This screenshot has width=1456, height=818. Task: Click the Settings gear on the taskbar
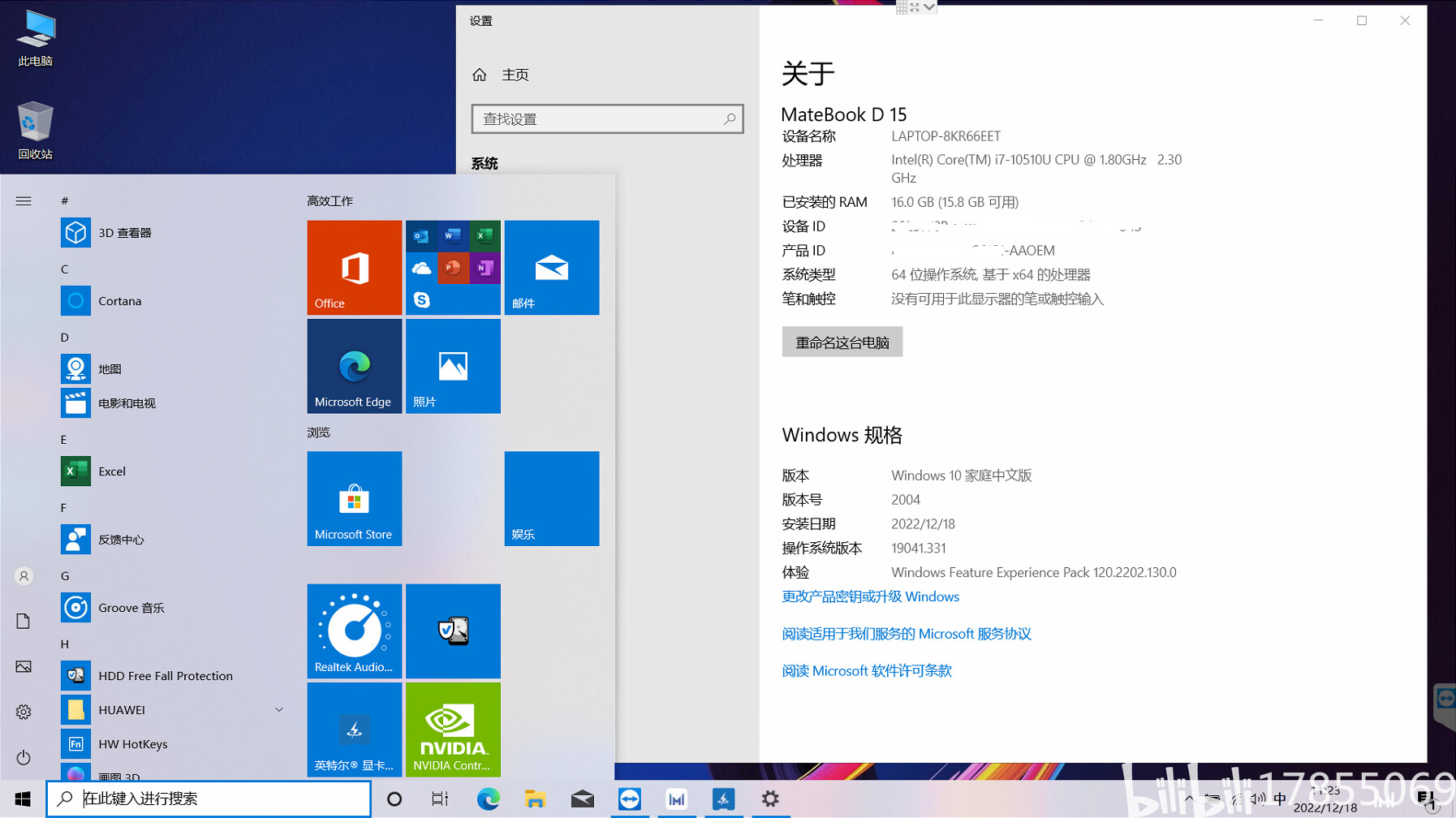[x=770, y=799]
